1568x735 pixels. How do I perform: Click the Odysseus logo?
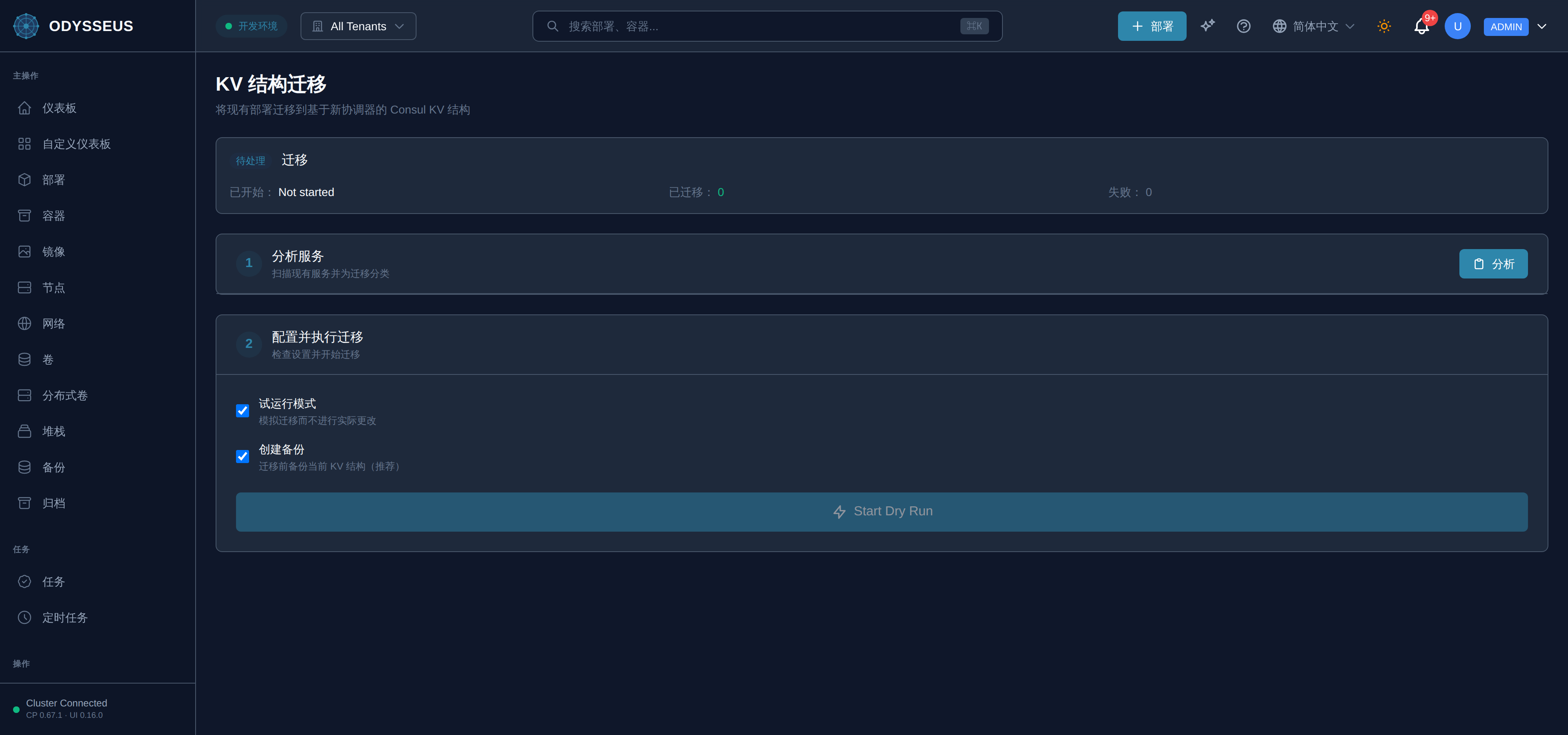coord(26,26)
